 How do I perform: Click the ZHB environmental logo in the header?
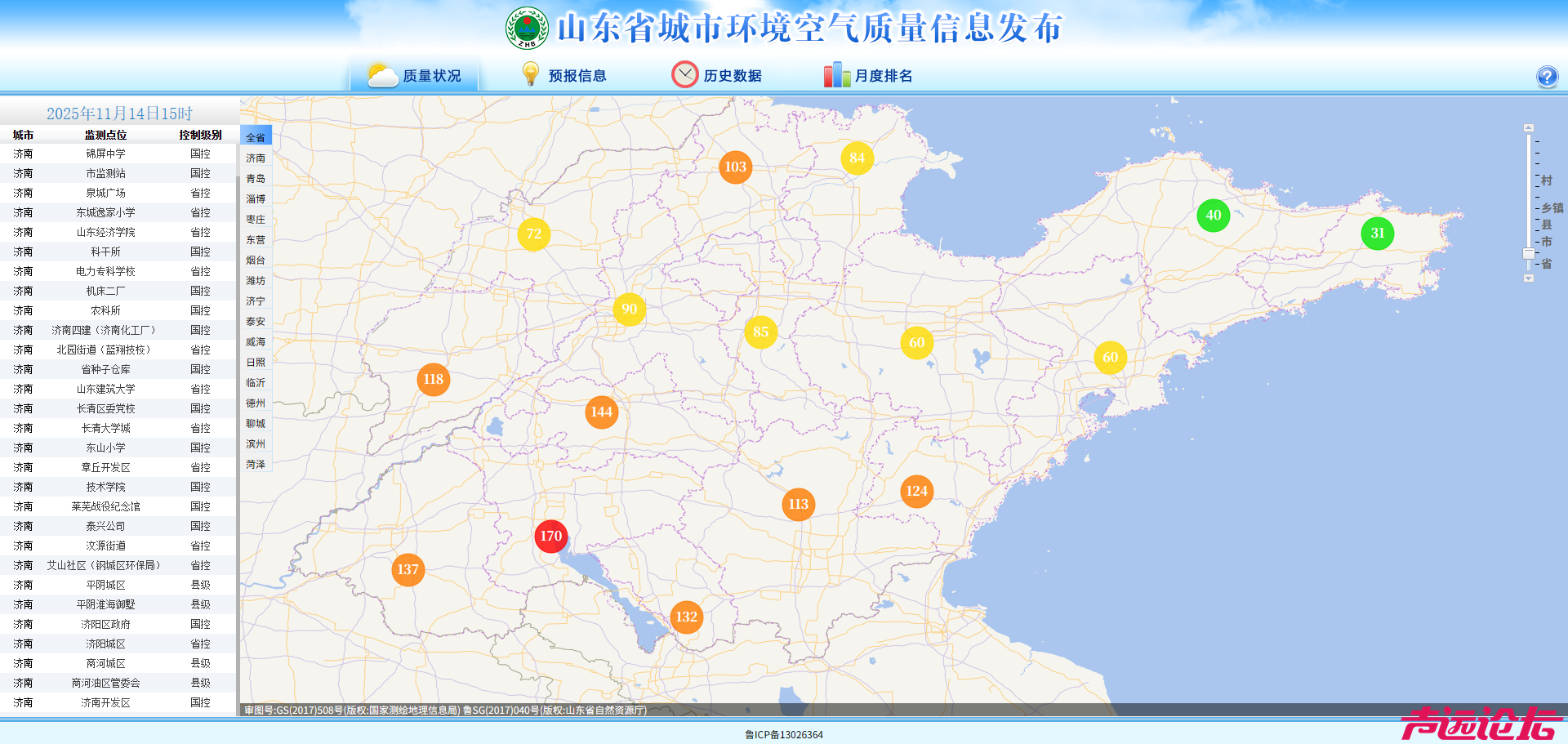[x=527, y=28]
